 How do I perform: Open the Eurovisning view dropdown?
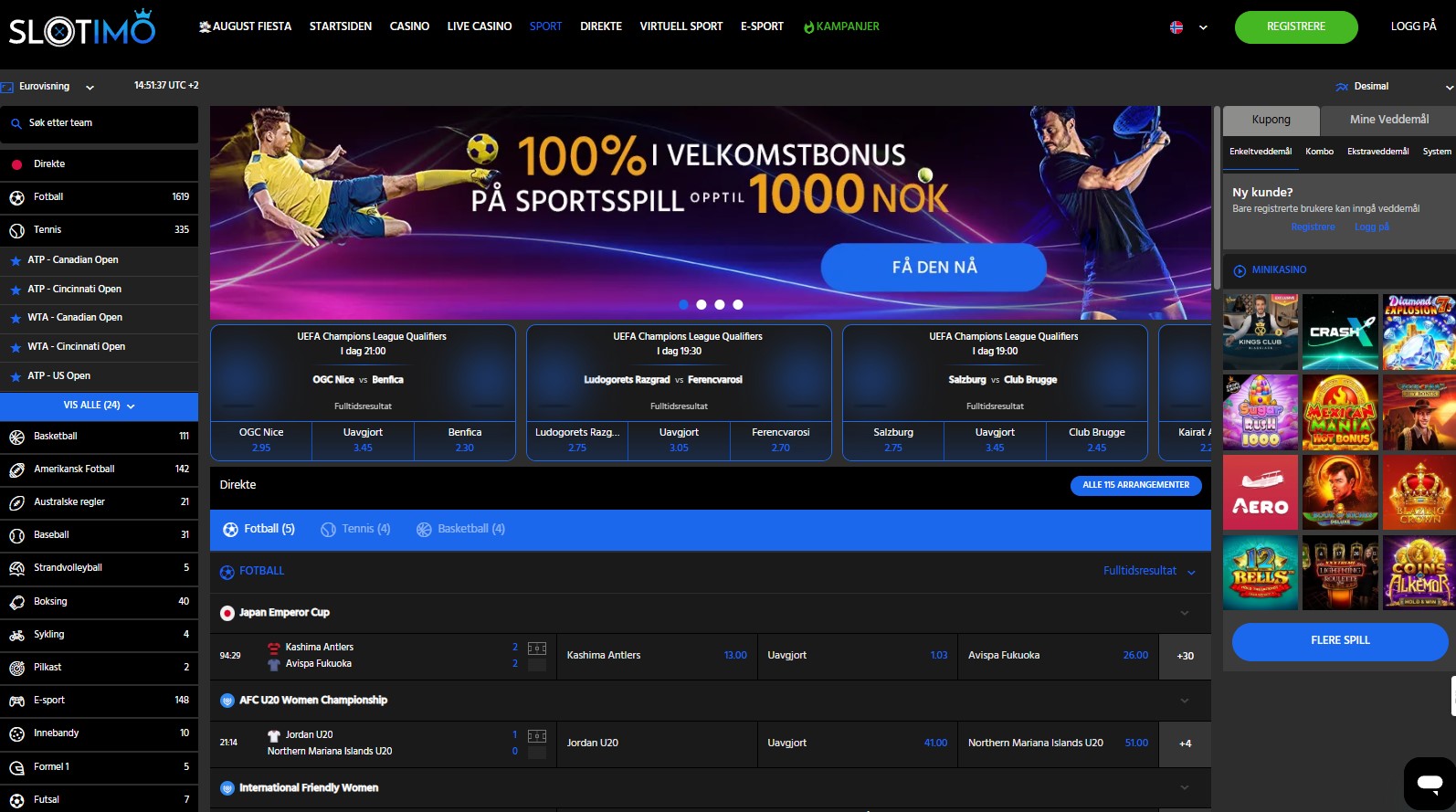(47, 87)
